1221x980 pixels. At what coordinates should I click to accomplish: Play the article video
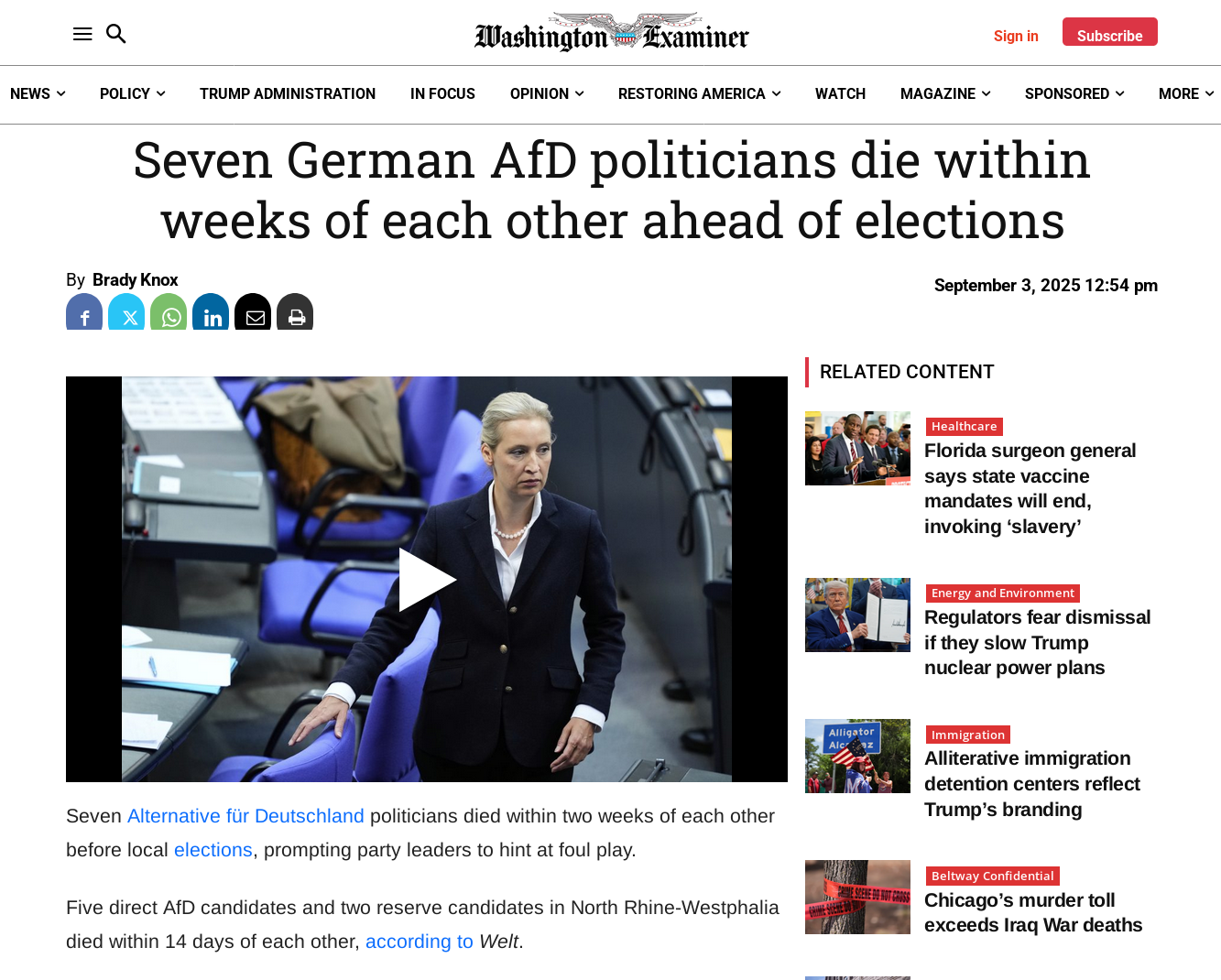point(427,579)
